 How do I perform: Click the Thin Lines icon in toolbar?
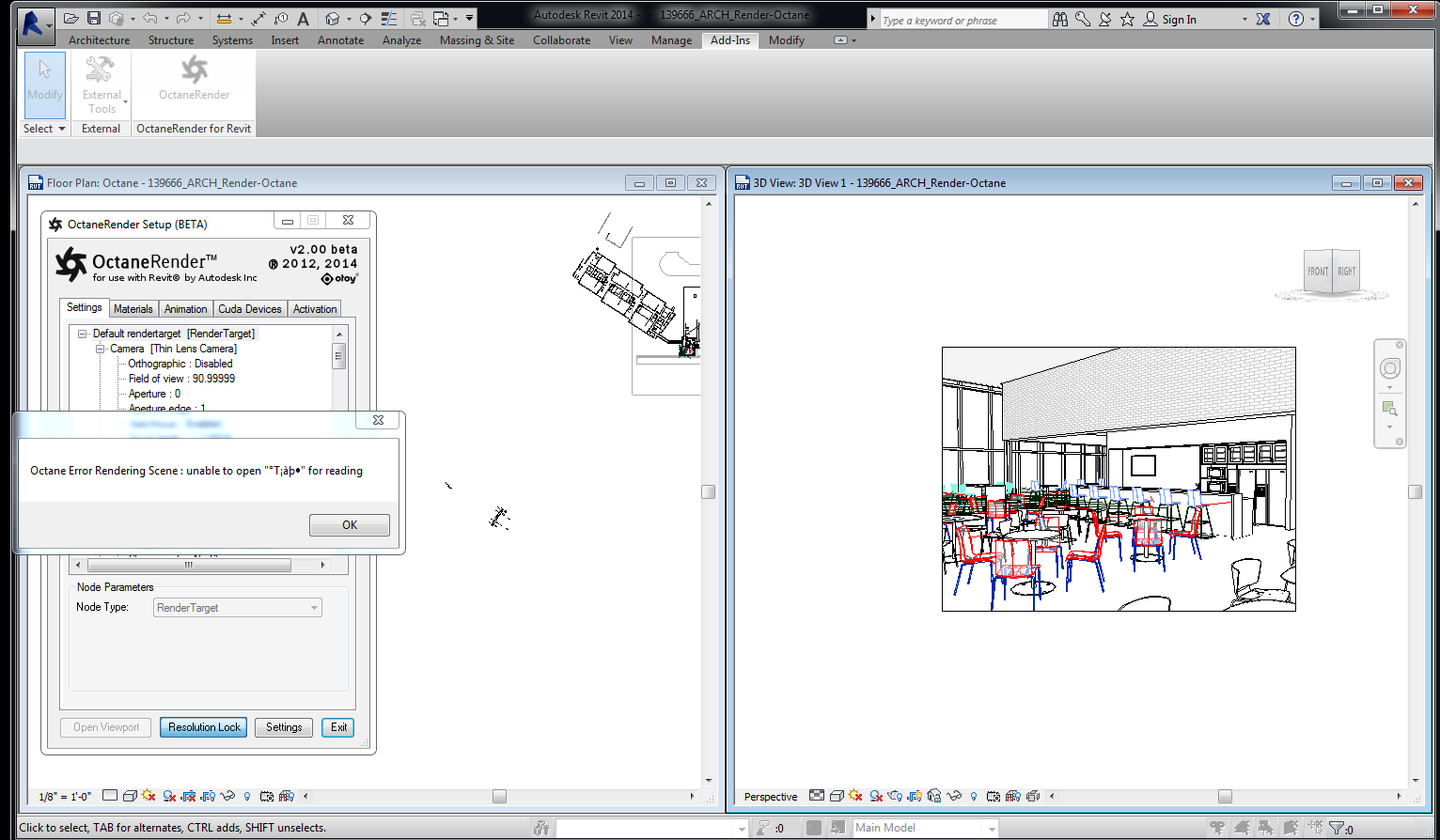[x=389, y=19]
